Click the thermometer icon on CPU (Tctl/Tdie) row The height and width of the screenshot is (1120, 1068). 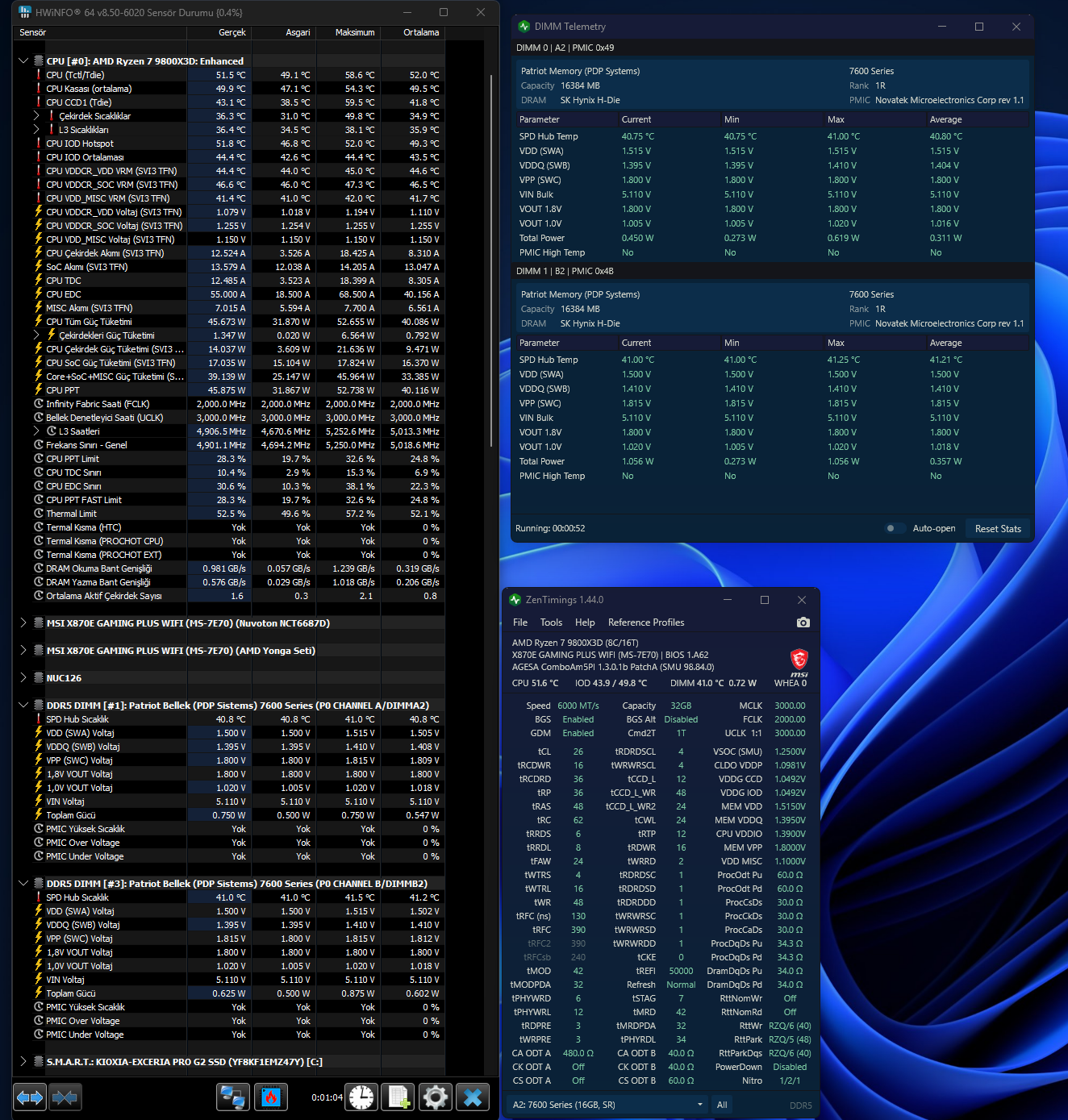click(38, 75)
